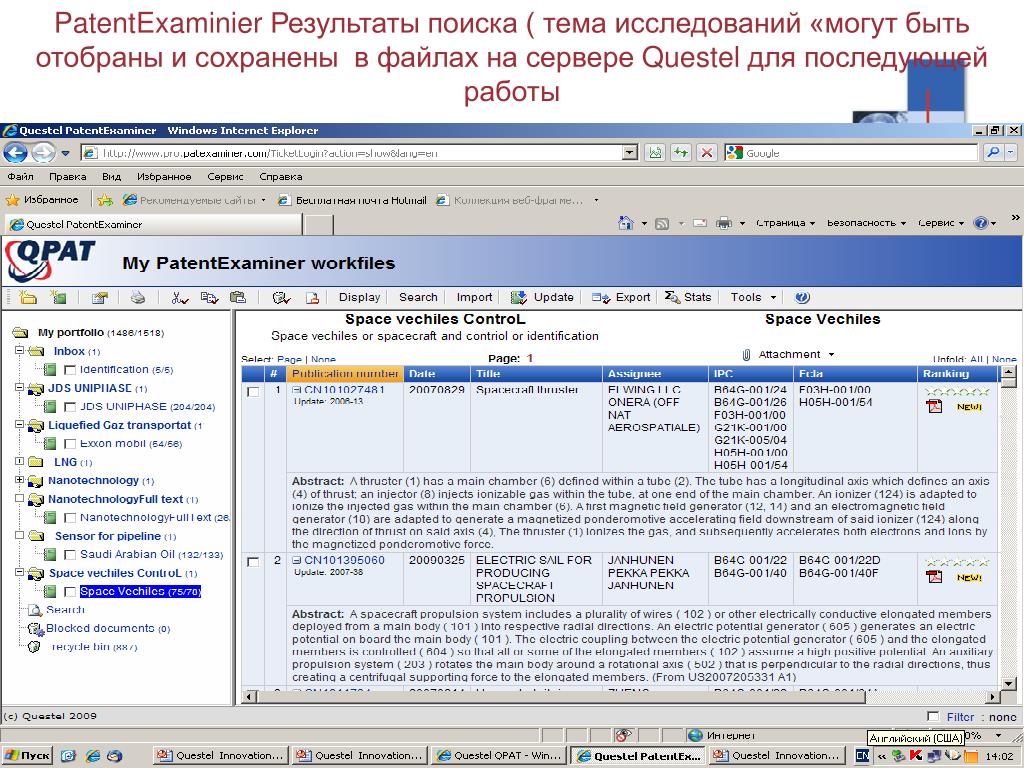Check the NanotechnologyFull Text workfile checkbox
This screenshot has height=768, width=1024.
pyautogui.click(x=71, y=518)
